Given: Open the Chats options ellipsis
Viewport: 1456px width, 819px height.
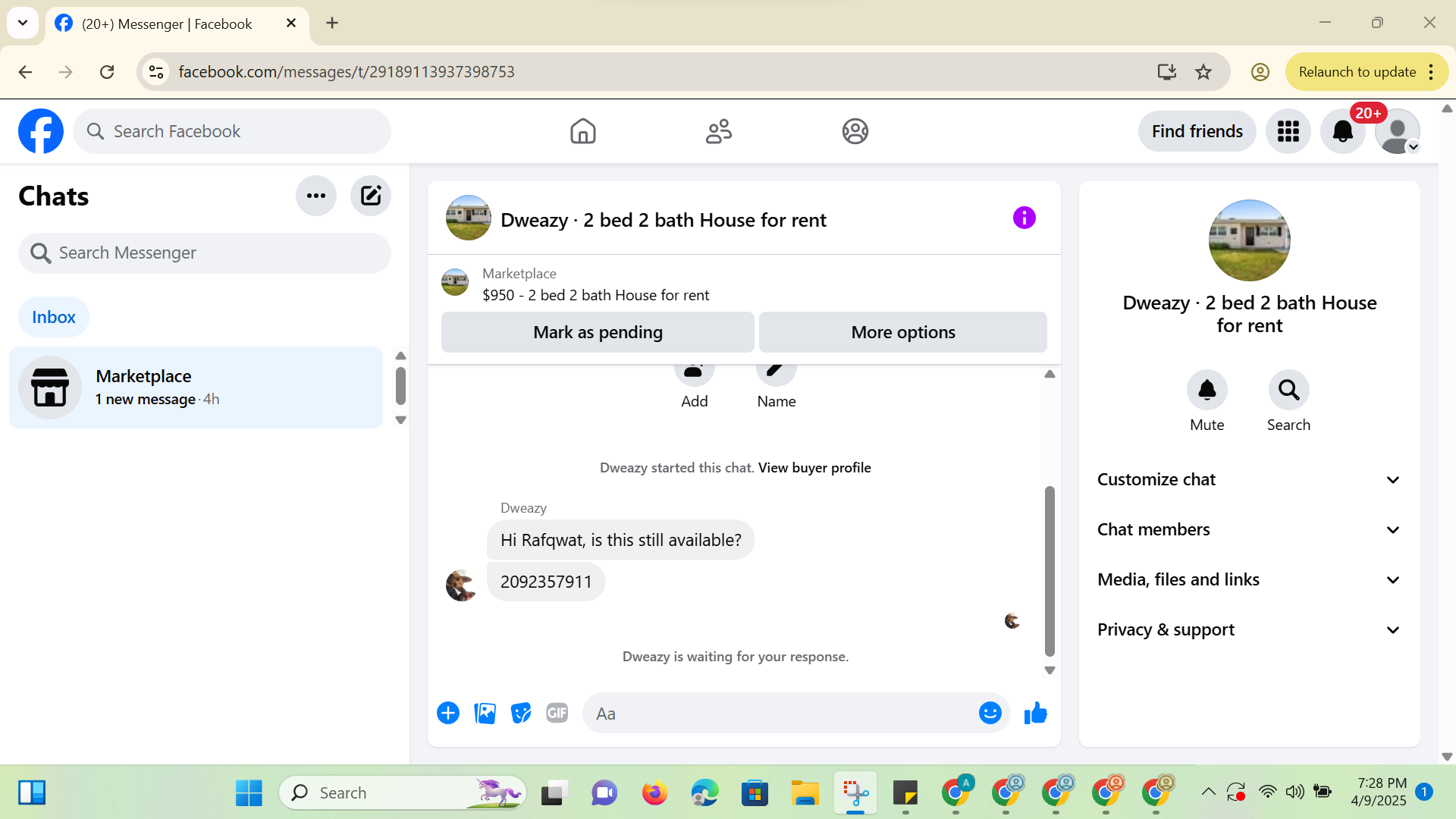Looking at the screenshot, I should 316,196.
